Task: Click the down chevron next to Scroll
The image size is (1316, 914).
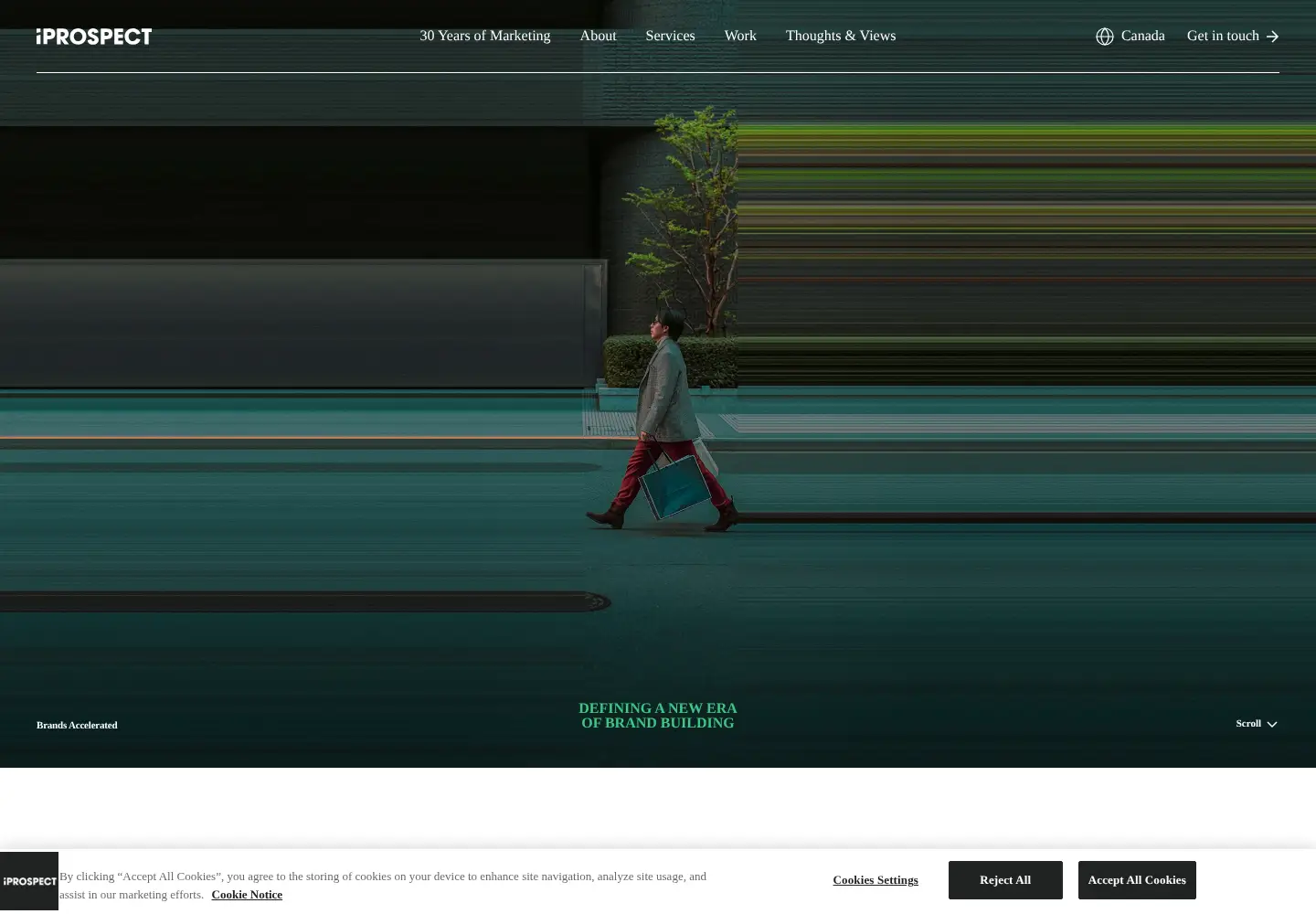Action: click(x=1272, y=724)
